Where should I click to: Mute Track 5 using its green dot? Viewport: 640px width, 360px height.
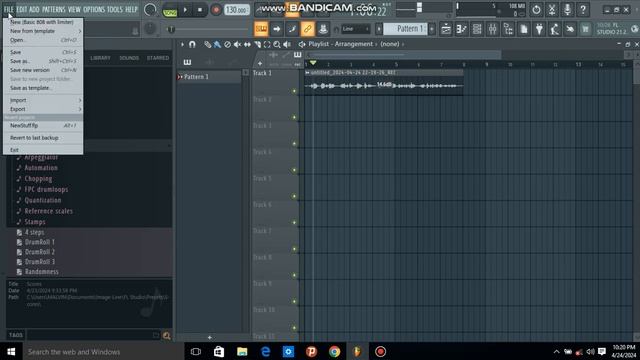pyautogui.click(x=294, y=196)
